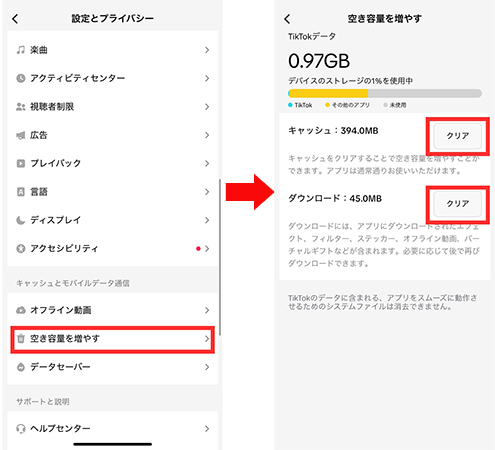The image size is (495, 450).
Task: Clear the キャッシュ 394.0MB with クリア
Action: (458, 136)
